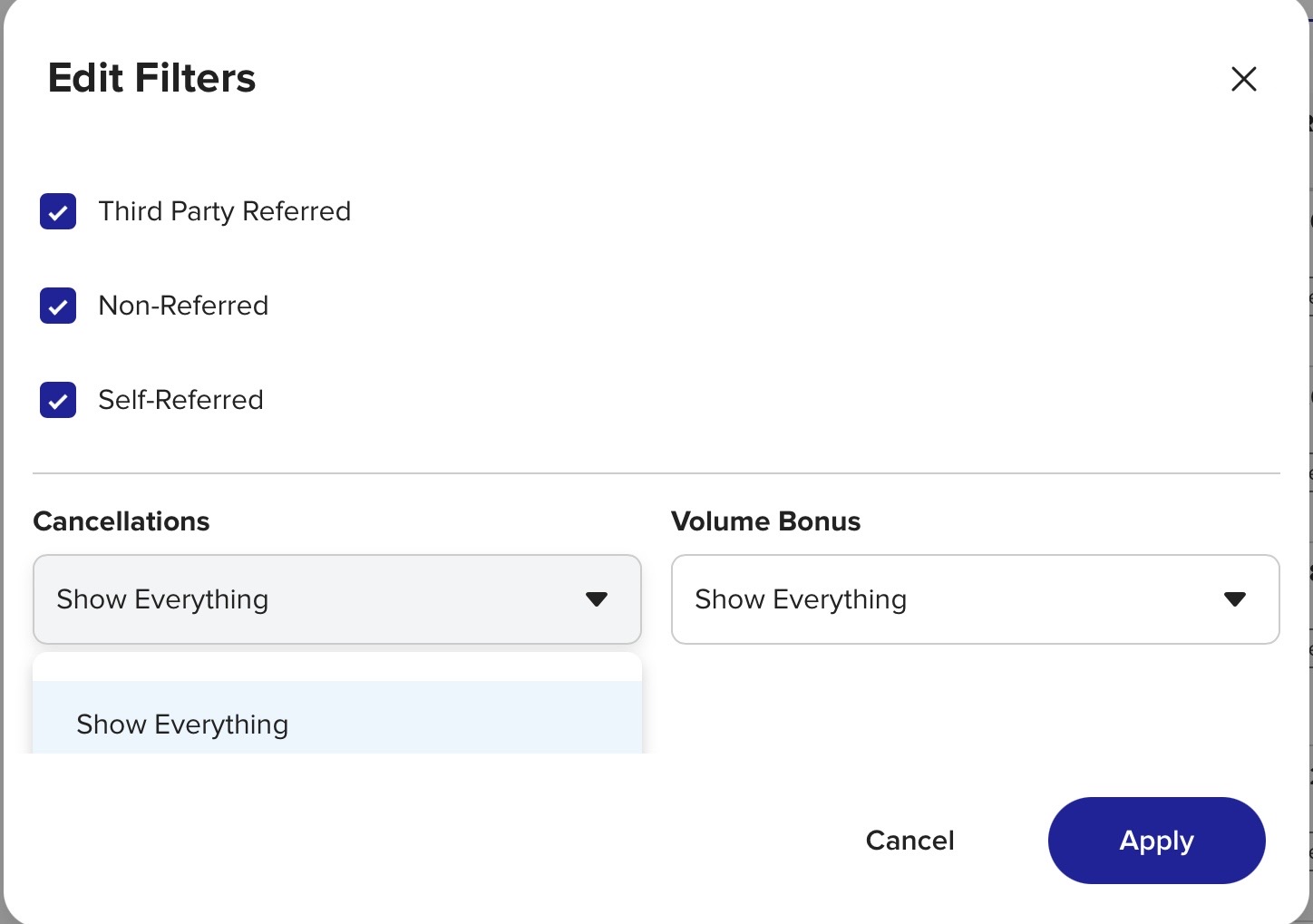The image size is (1313, 924).
Task: Disable the Self-Referred checkbox
Action: click(58, 400)
